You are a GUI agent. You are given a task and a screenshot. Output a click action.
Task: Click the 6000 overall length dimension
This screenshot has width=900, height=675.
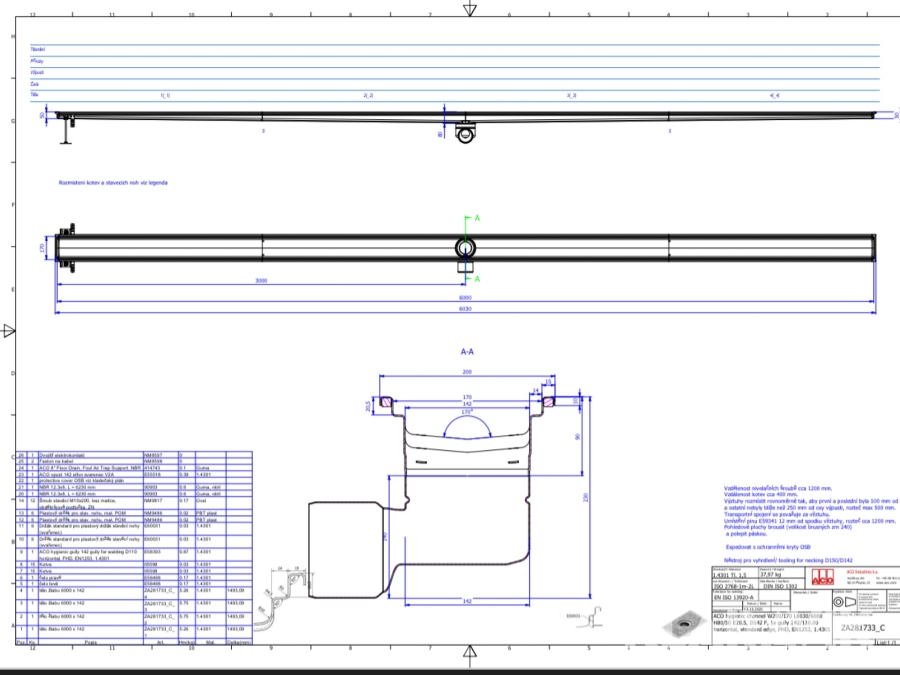[x=465, y=297]
